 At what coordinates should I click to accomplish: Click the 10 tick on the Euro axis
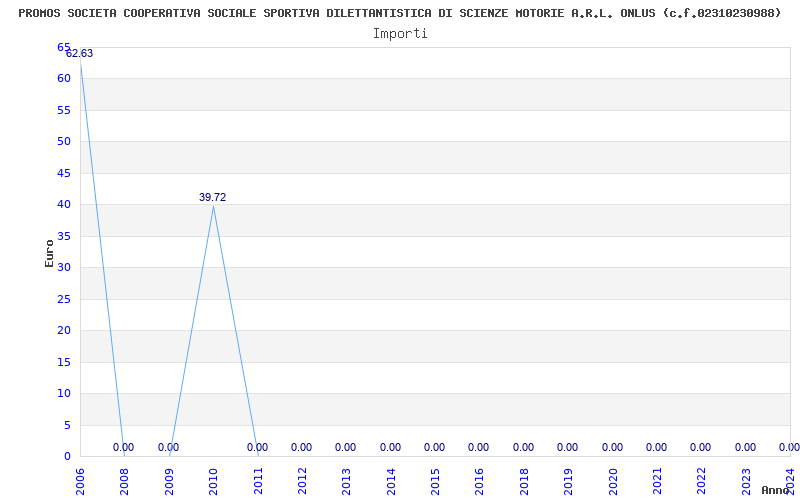tap(64, 393)
